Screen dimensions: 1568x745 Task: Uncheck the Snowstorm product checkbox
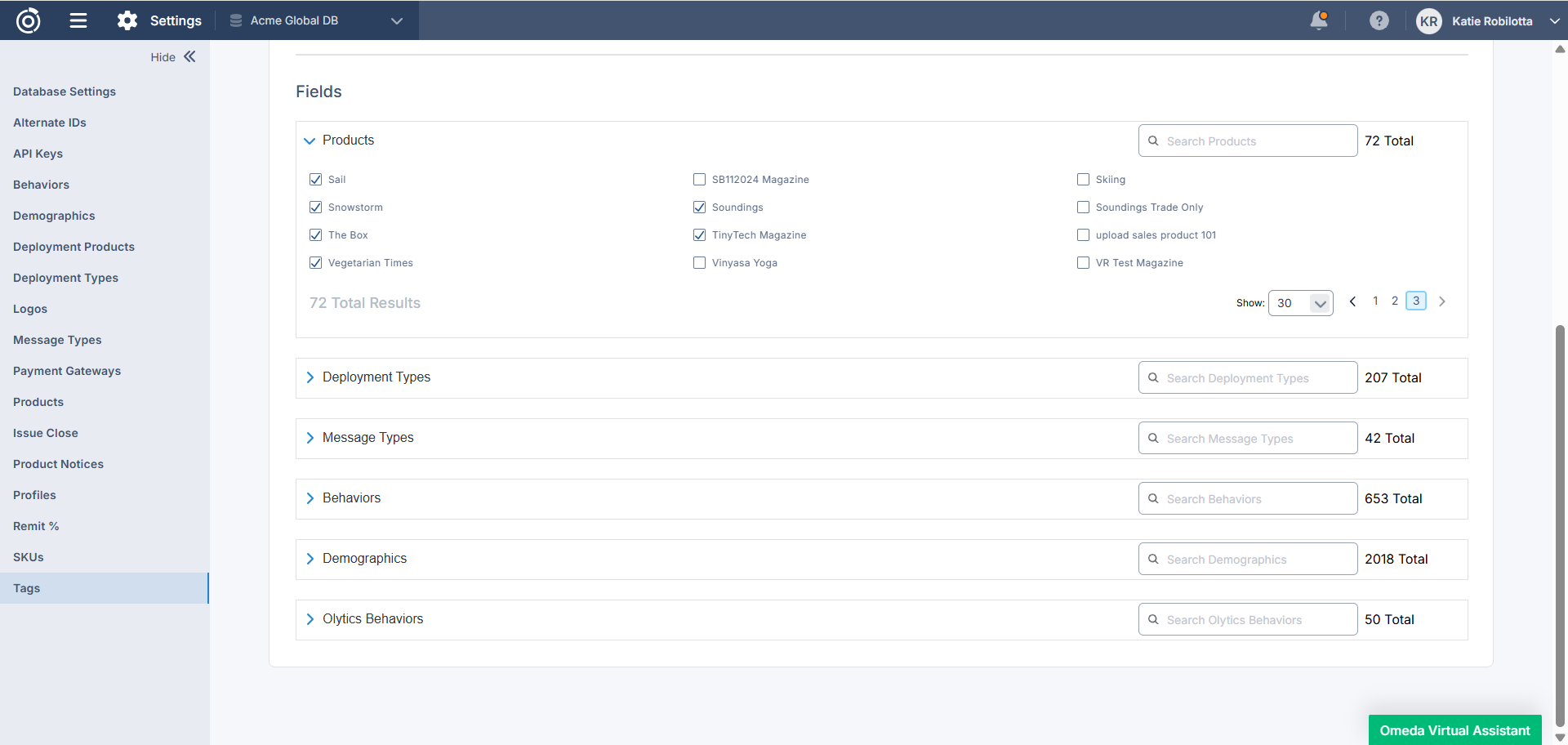coord(316,207)
